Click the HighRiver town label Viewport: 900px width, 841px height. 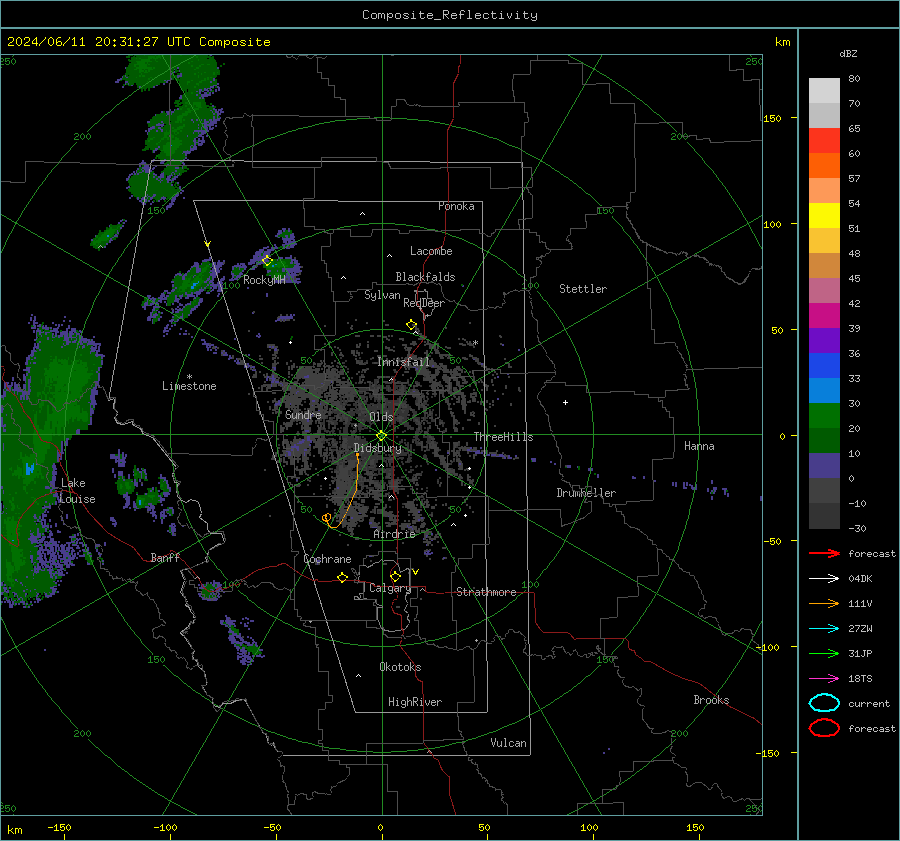(x=415, y=702)
